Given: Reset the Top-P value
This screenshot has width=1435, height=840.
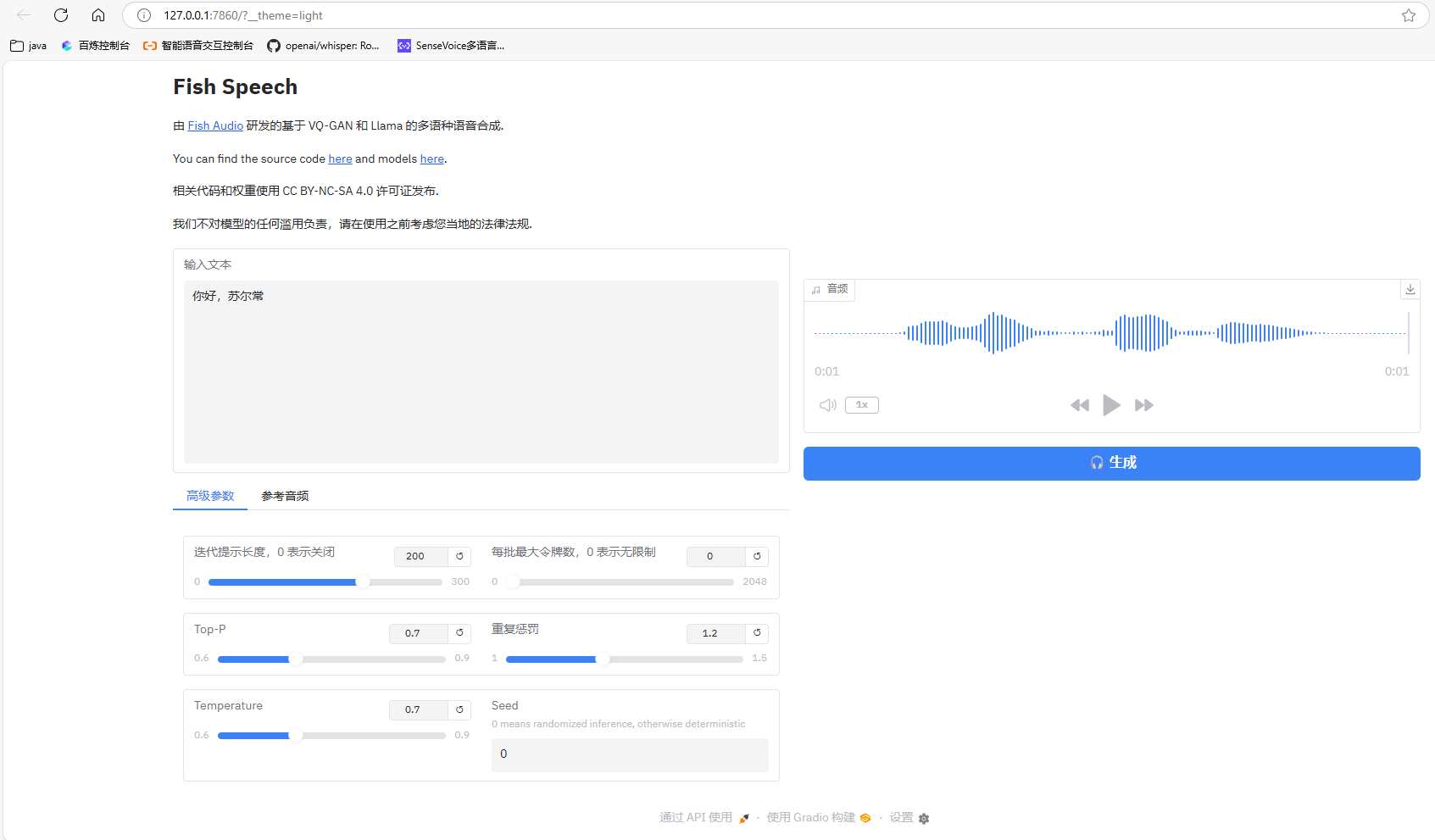Looking at the screenshot, I should [459, 633].
